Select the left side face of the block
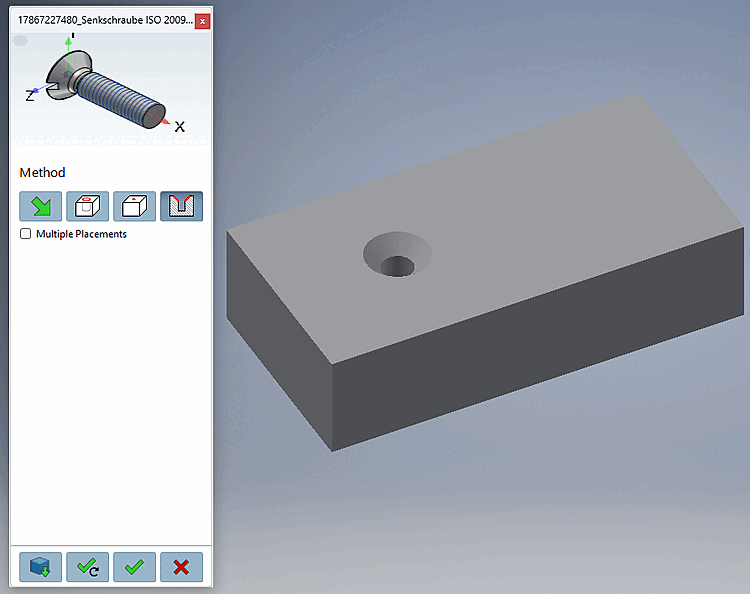750x594 pixels. 279,341
